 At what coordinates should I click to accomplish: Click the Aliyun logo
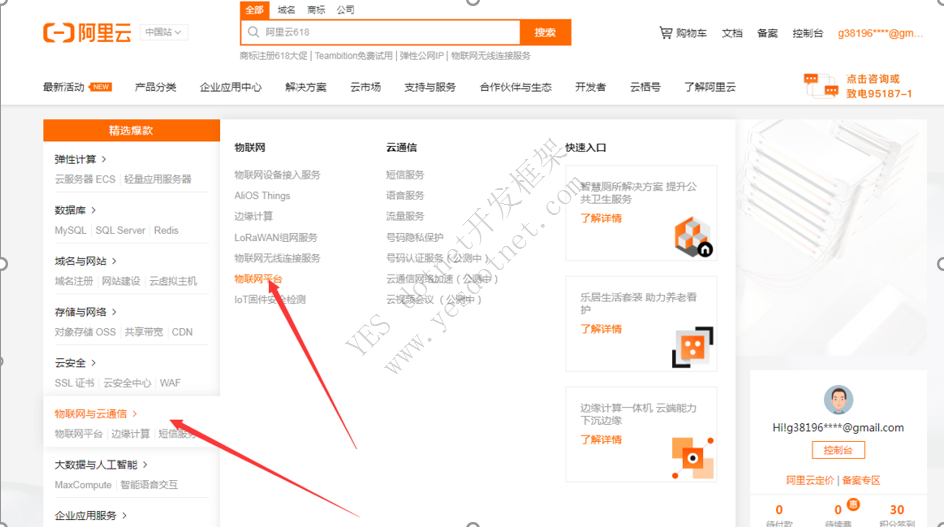(87, 33)
